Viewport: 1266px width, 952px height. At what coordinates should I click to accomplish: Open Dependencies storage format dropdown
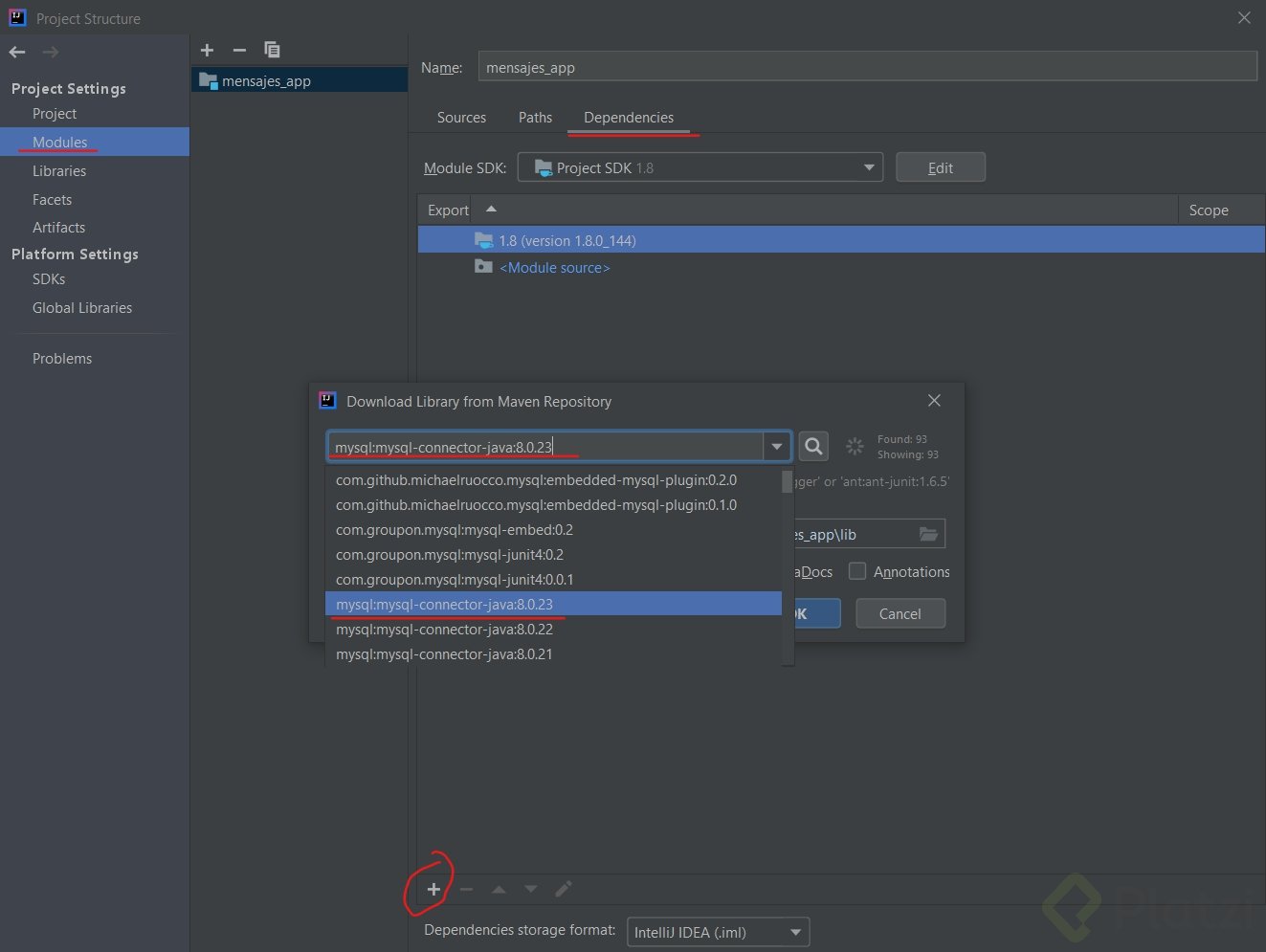pyautogui.click(x=718, y=932)
